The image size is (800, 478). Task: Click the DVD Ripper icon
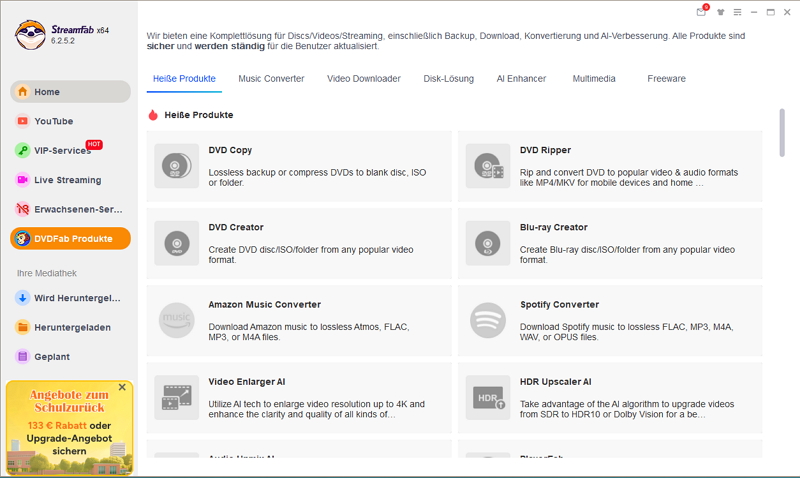click(x=488, y=166)
